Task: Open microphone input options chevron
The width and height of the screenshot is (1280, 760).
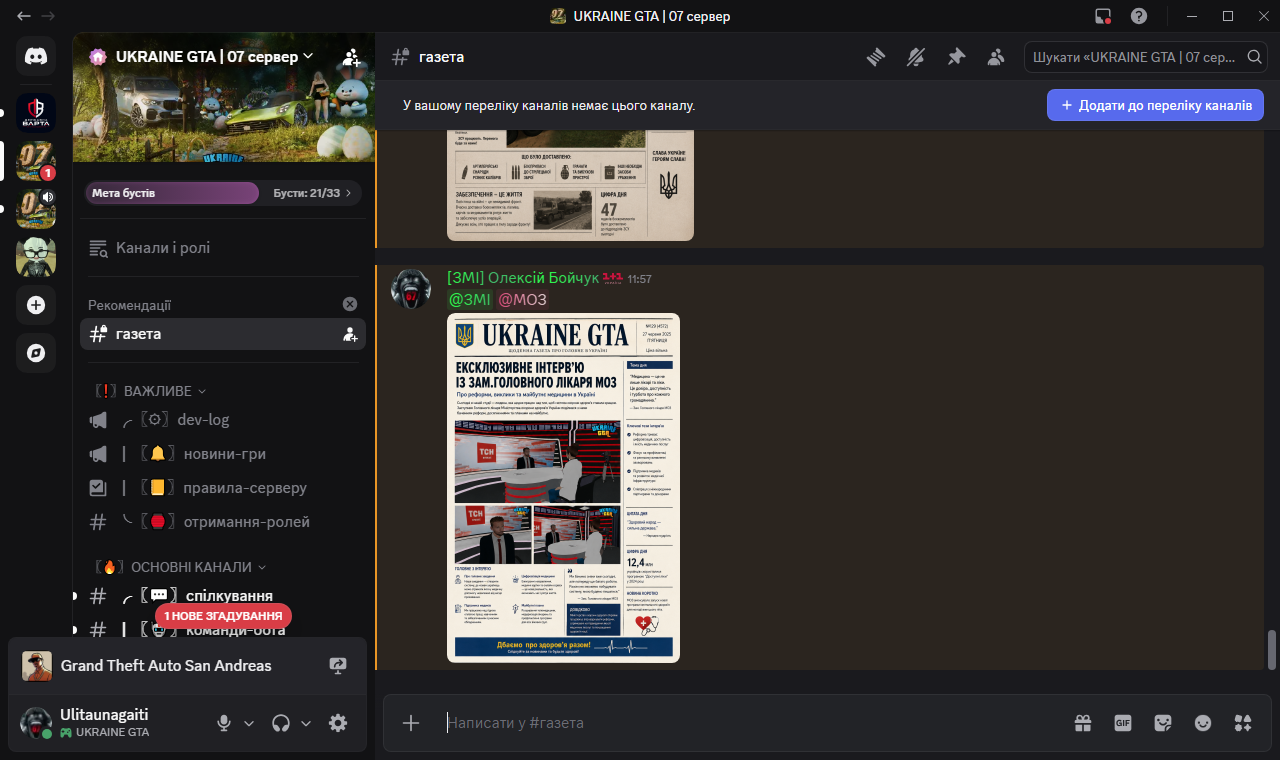Action: [249, 723]
